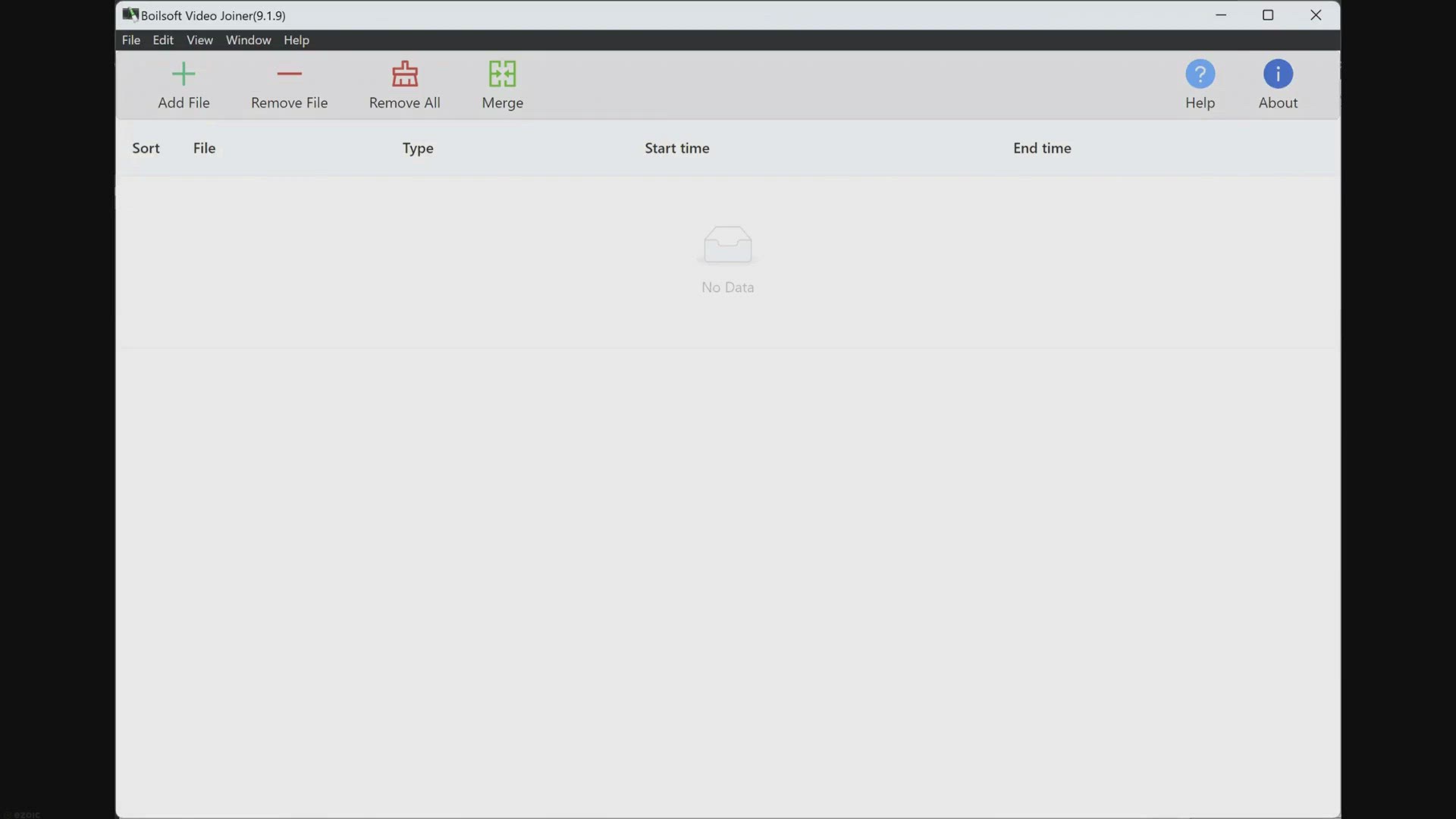Click the Merge icon in toolbar

[x=502, y=74]
